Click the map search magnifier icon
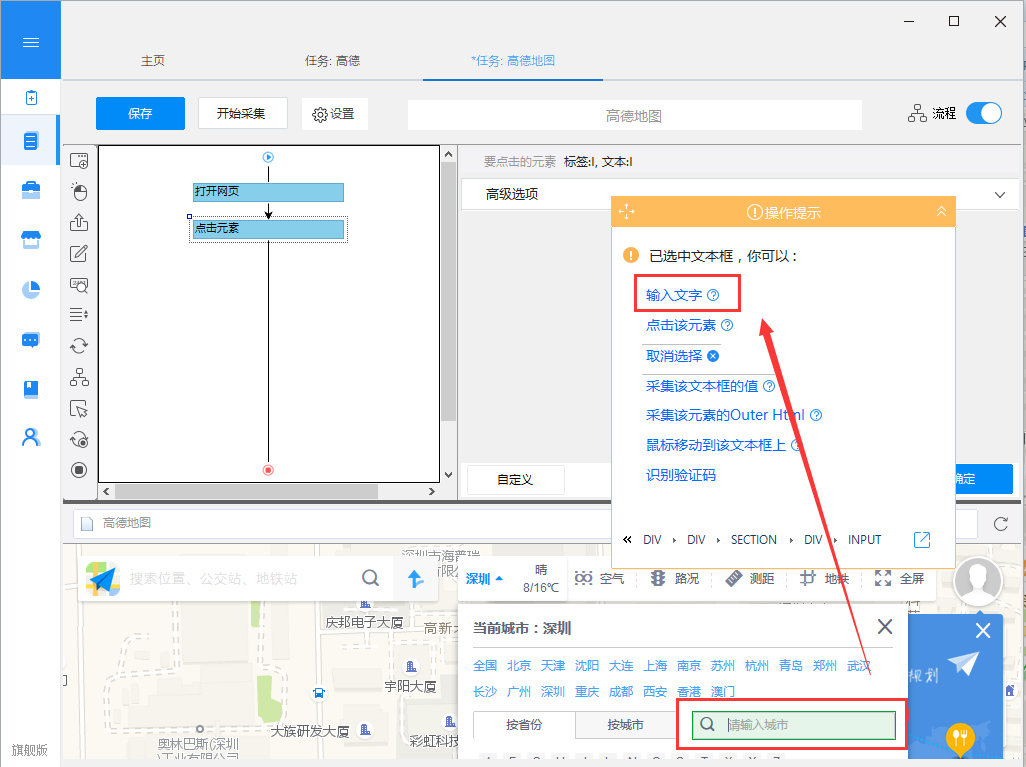 point(370,578)
